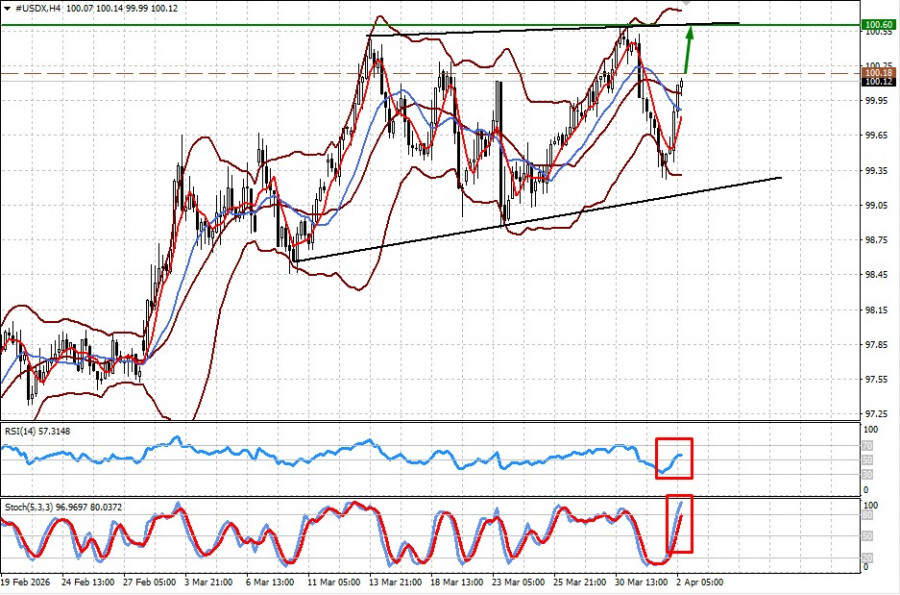Click the 27 Feb 05:00 time label

click(x=149, y=582)
